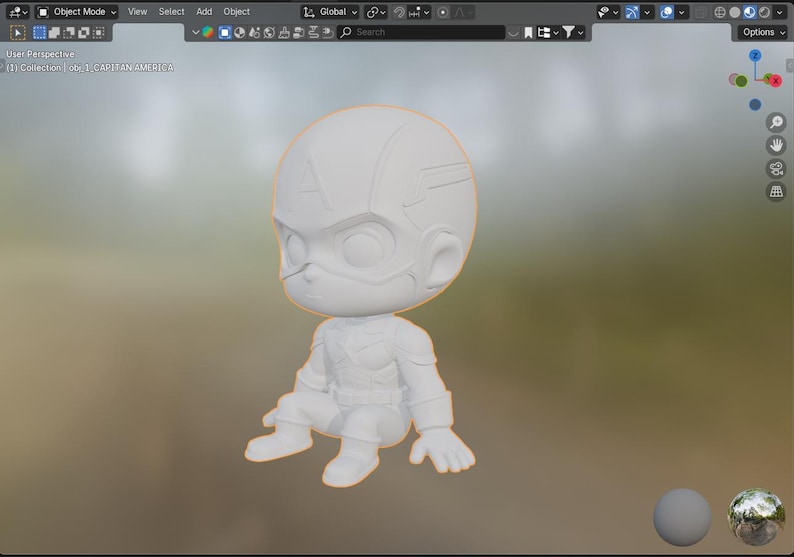Choose Subtract selection mode icon
The image size is (794, 557).
[69, 32]
